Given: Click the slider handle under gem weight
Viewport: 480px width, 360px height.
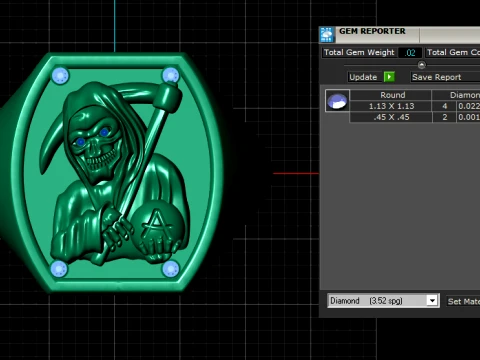Looking at the screenshot, I should (422, 65).
